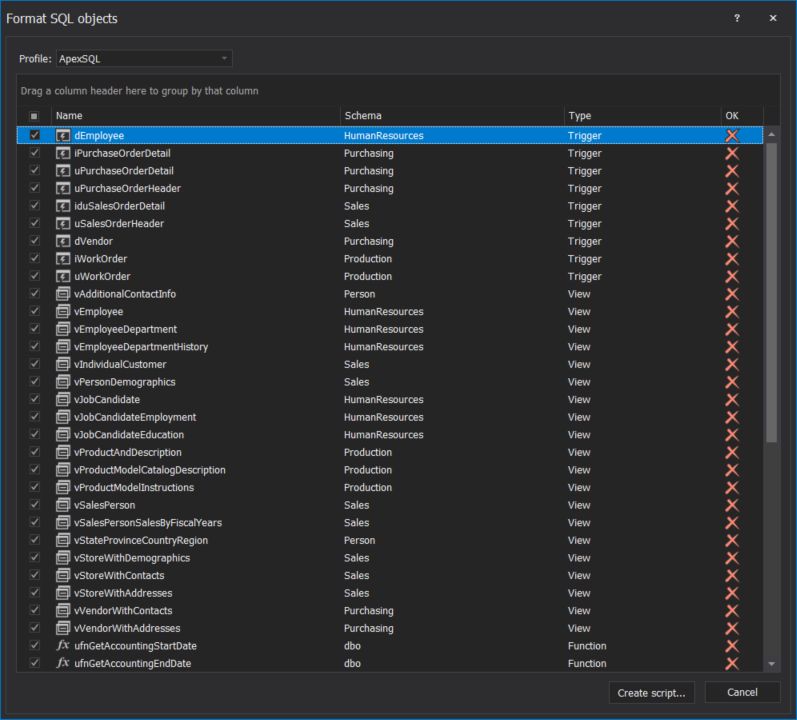797x720 pixels.
Task: Click the view icon beside vStateProvinceCountryRegion
Action: point(63,540)
